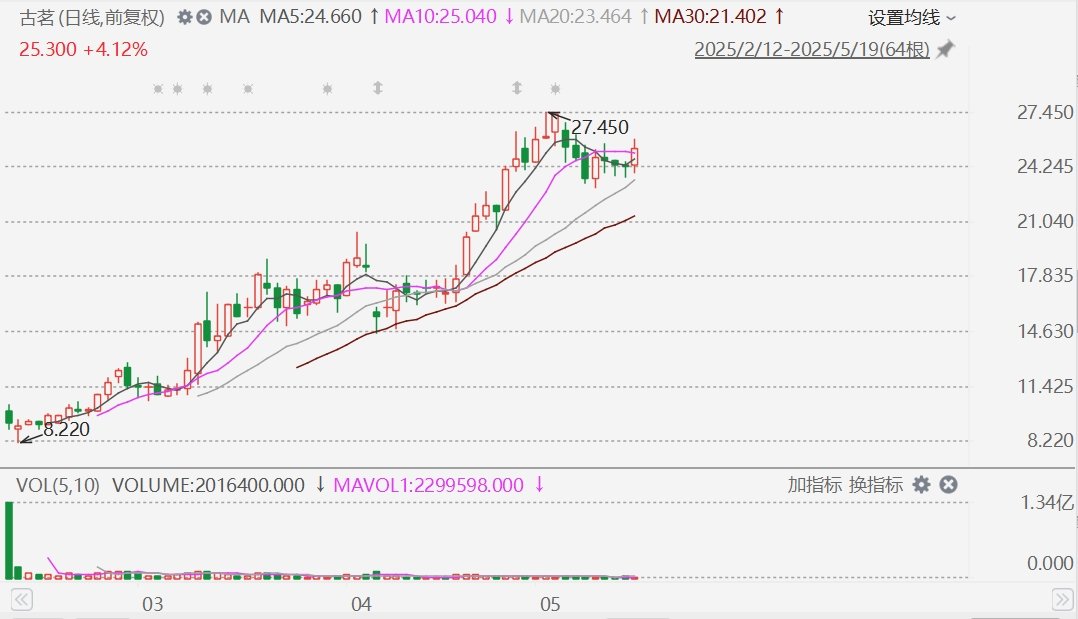This screenshot has height=619, width=1078.
Task: Click the double-arrow event marker just before the May peak
Action: pyautogui.click(x=517, y=88)
